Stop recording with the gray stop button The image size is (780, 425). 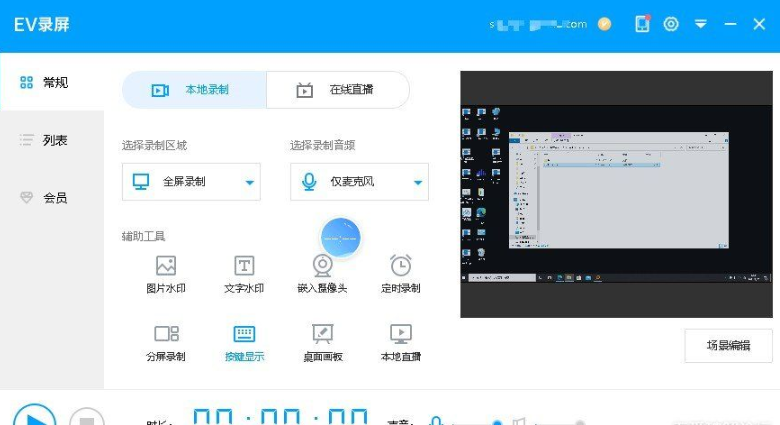(x=87, y=419)
